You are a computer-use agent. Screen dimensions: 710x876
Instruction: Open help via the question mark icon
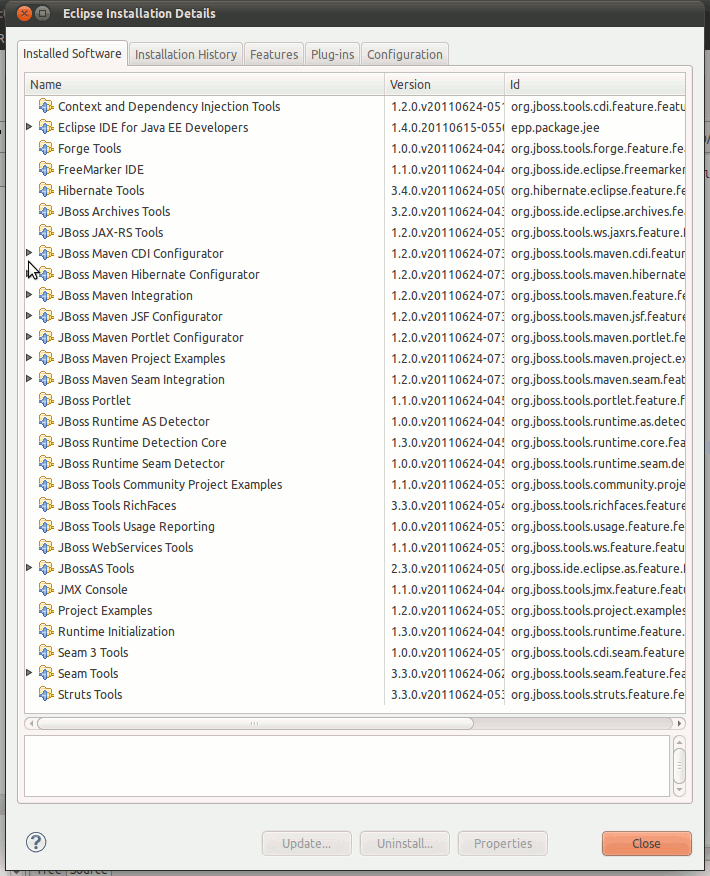click(x=36, y=842)
